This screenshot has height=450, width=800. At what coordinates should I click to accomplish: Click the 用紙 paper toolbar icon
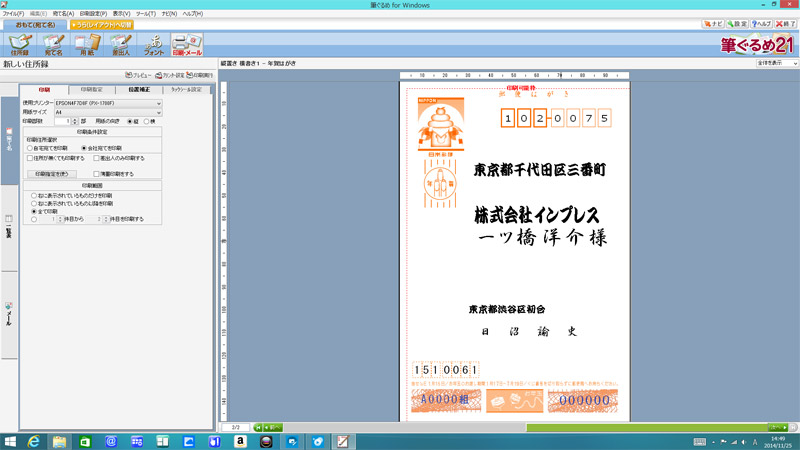87,44
